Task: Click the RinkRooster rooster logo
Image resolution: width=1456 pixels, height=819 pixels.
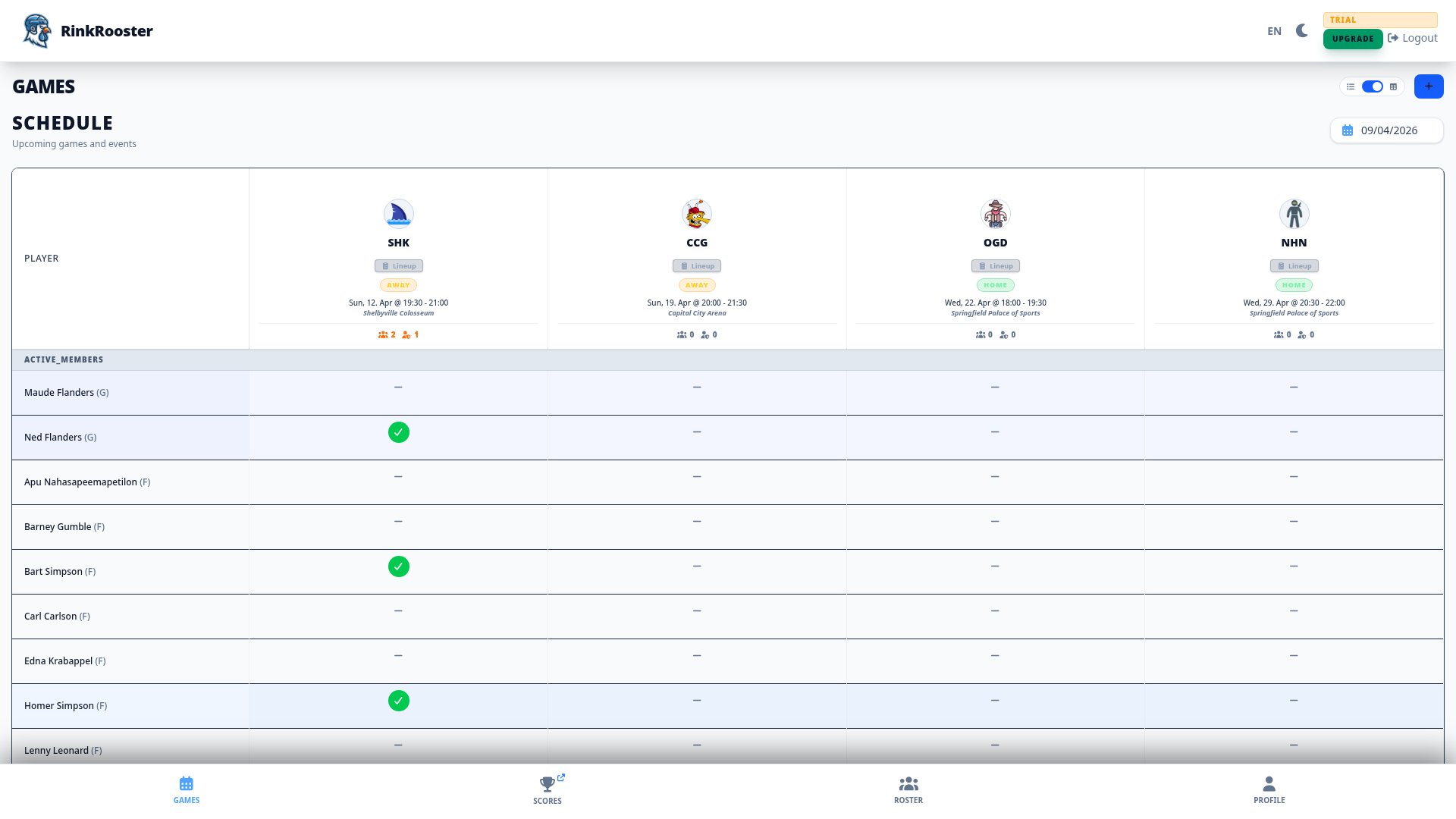Action: (x=36, y=31)
